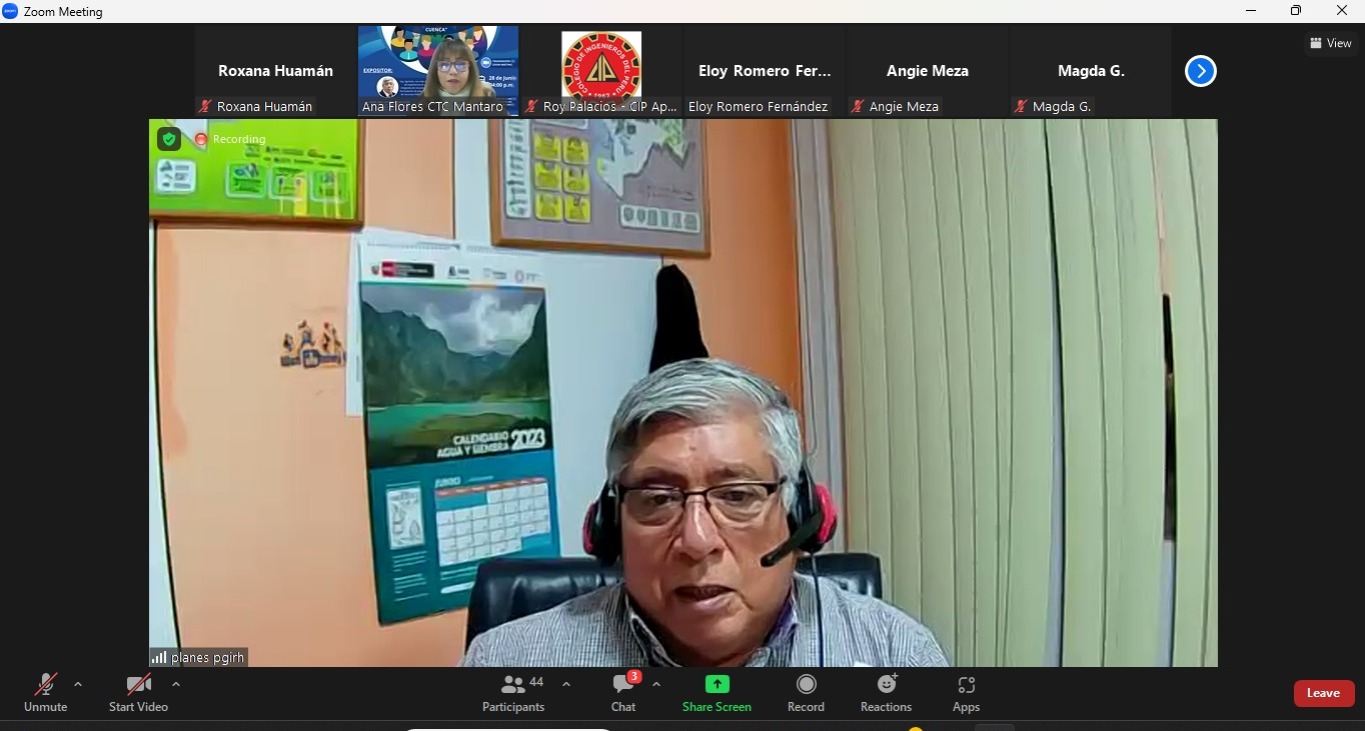Click the Zoom logo in title bar

coord(11,11)
